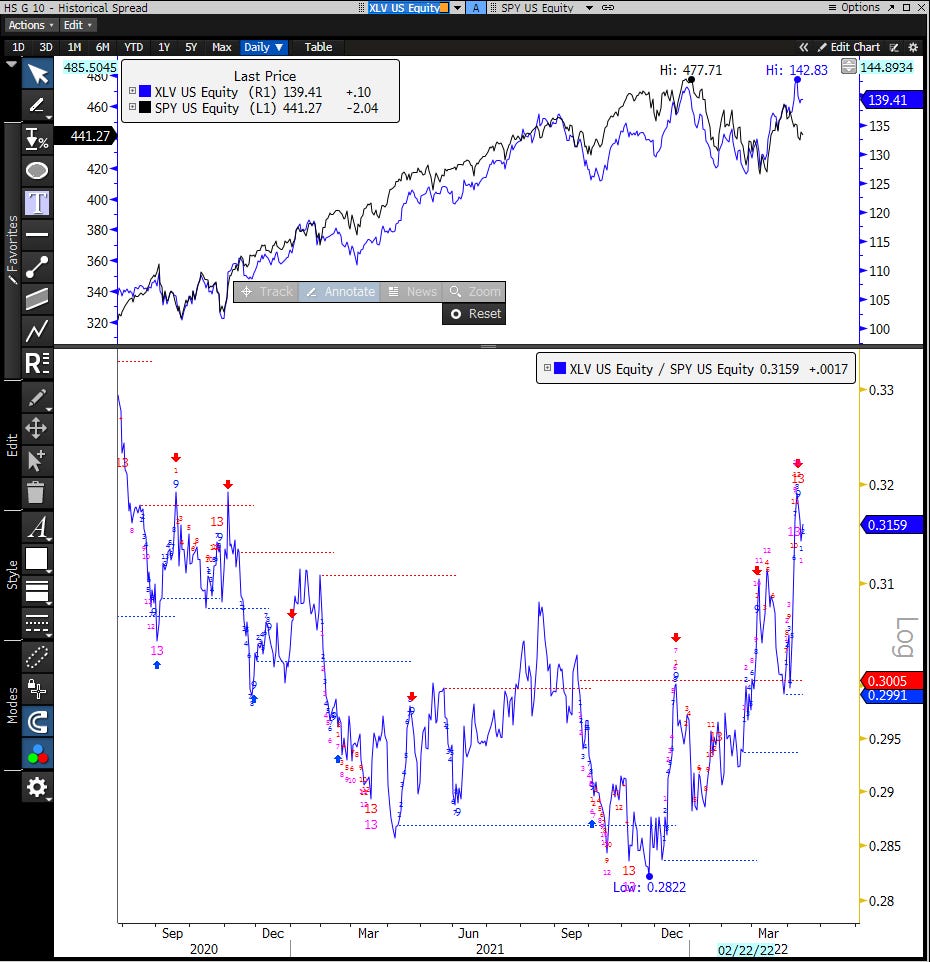
Task: Click the Zoom button
Action: pyautogui.click(x=475, y=291)
